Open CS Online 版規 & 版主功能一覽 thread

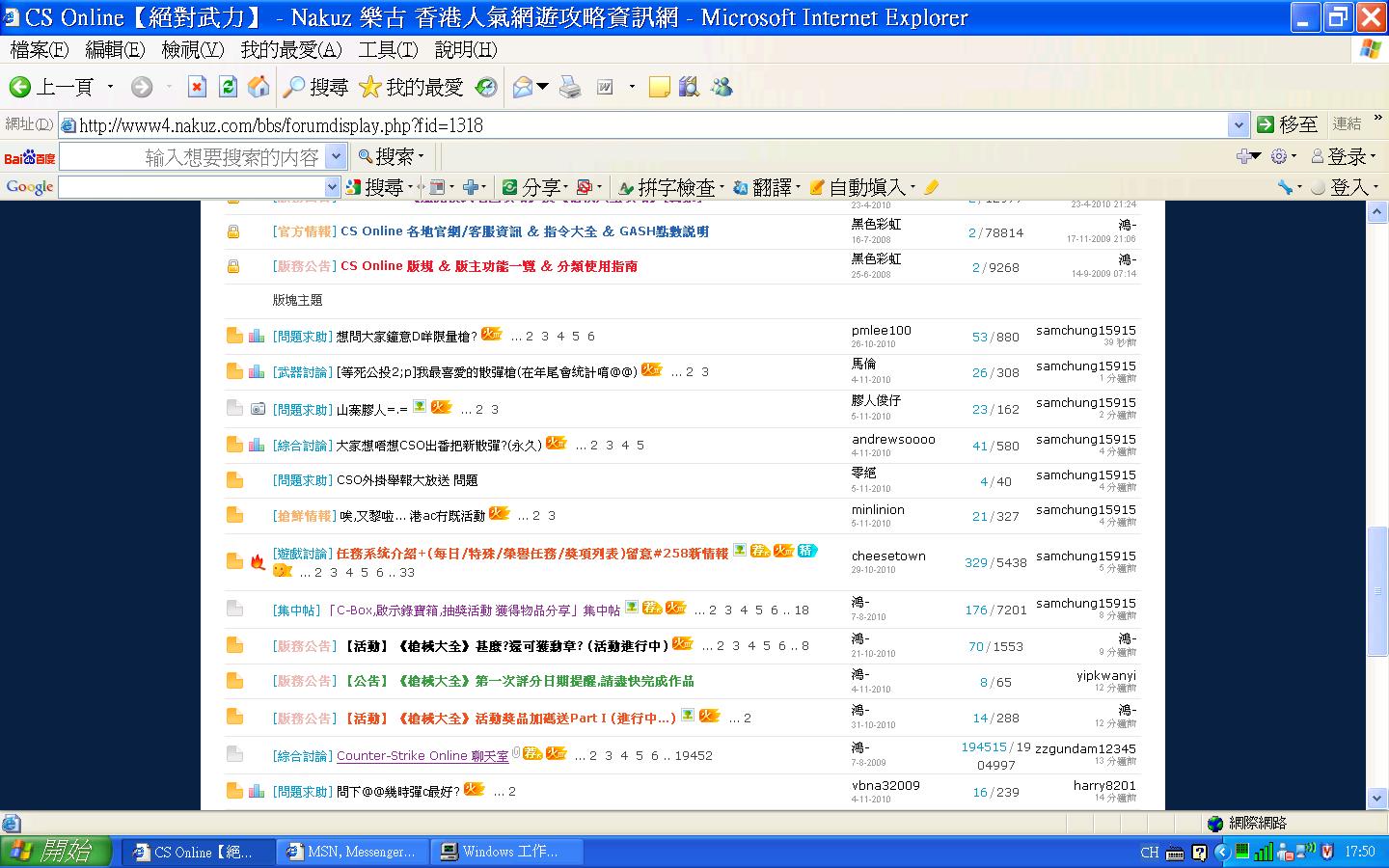[x=489, y=266]
